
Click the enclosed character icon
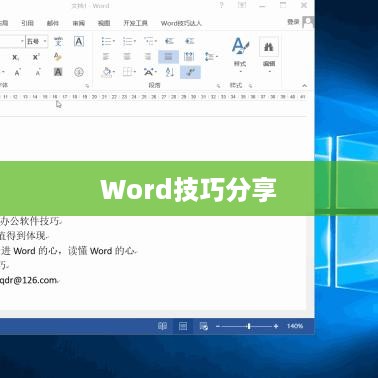[x=79, y=72]
